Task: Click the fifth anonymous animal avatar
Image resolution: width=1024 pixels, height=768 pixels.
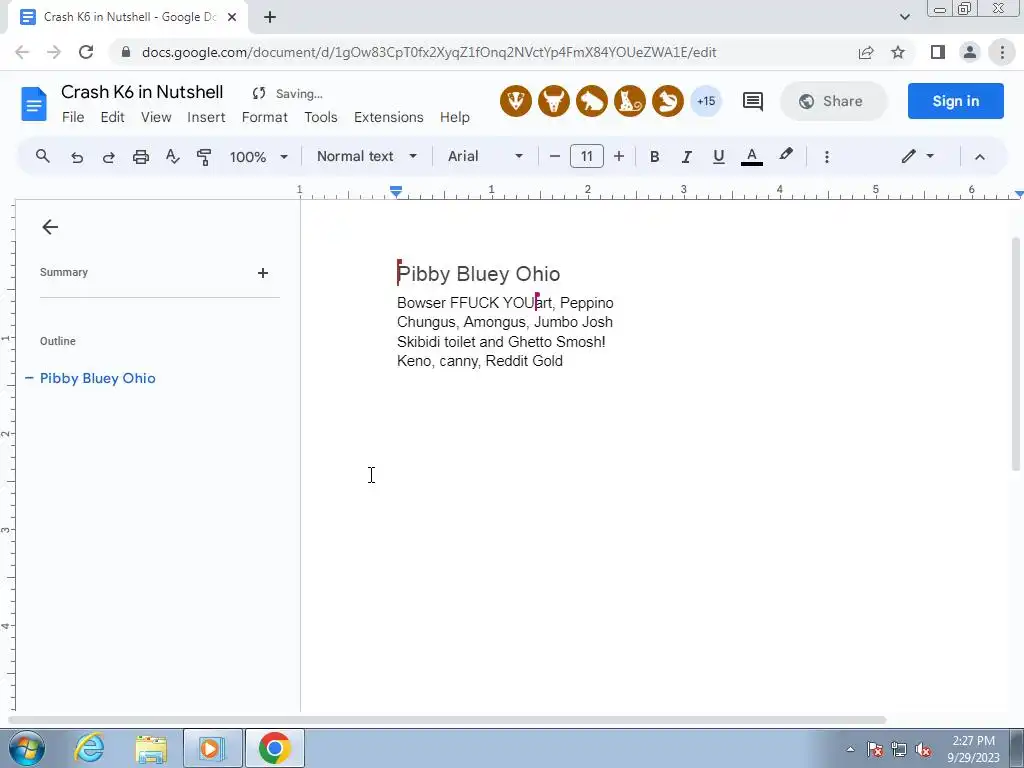Action: point(667,101)
